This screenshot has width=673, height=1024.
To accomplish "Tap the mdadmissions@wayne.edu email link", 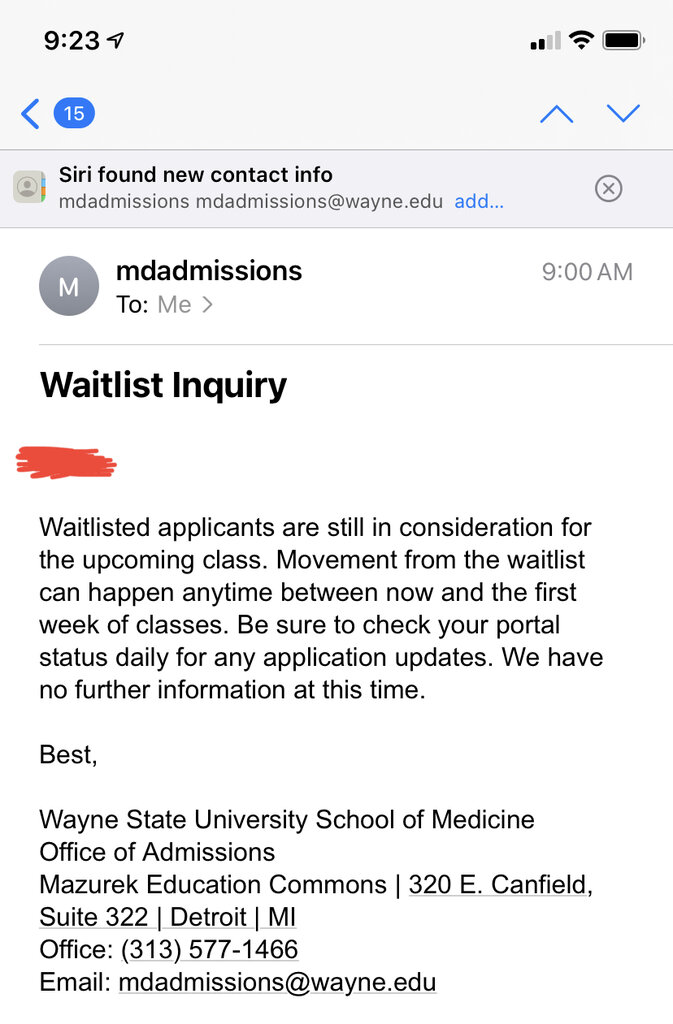I will click(x=277, y=982).
